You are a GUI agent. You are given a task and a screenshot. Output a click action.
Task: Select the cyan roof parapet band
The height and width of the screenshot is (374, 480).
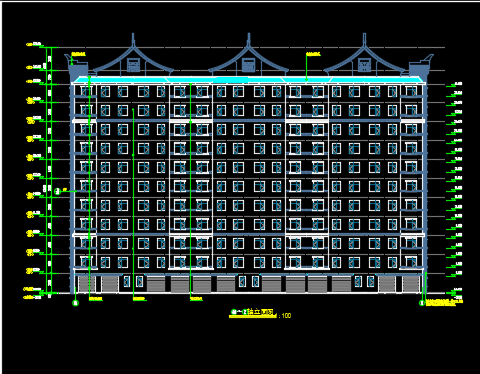point(249,80)
